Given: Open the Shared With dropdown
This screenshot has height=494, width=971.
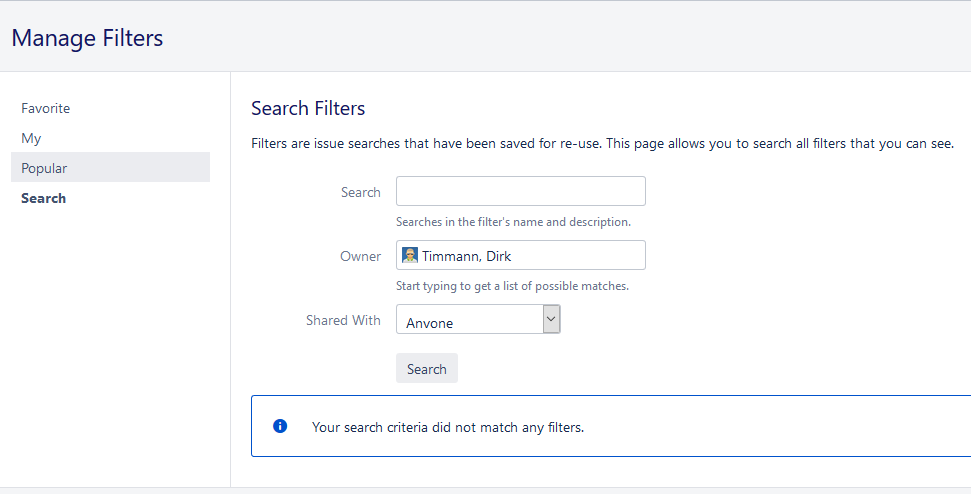Looking at the screenshot, I should [x=470, y=320].
